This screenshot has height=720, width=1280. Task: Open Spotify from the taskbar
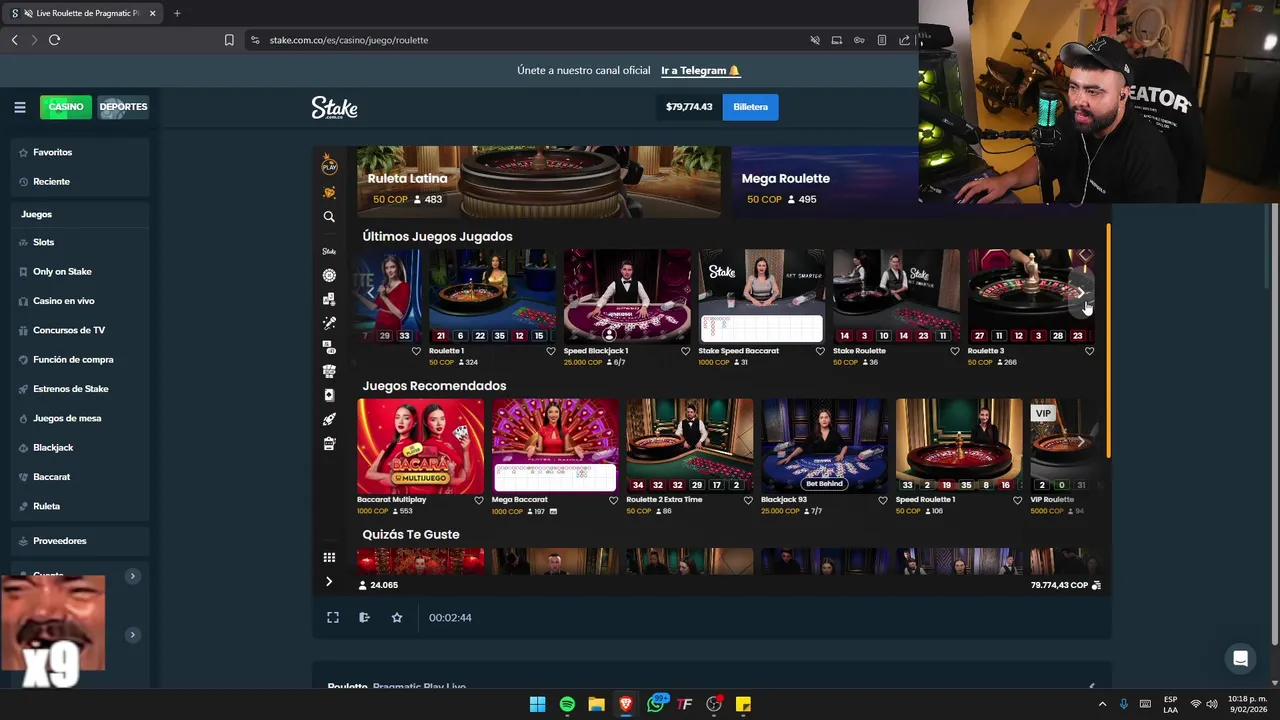point(567,704)
